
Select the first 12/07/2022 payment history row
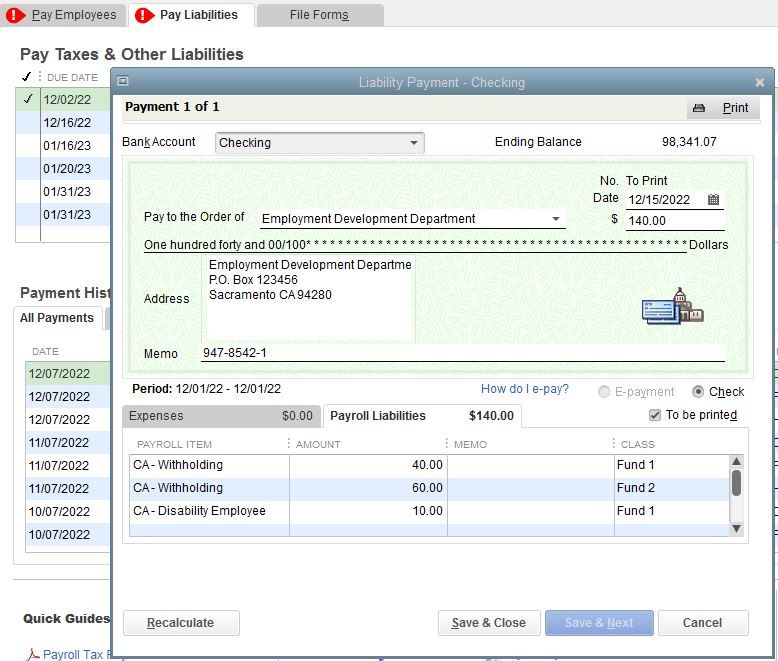click(x=68, y=373)
